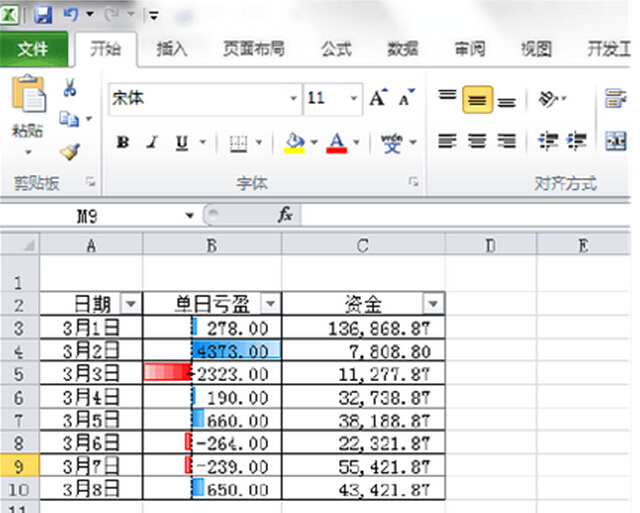Open the font size dropdown
This screenshot has height=513, width=640.
point(354,99)
